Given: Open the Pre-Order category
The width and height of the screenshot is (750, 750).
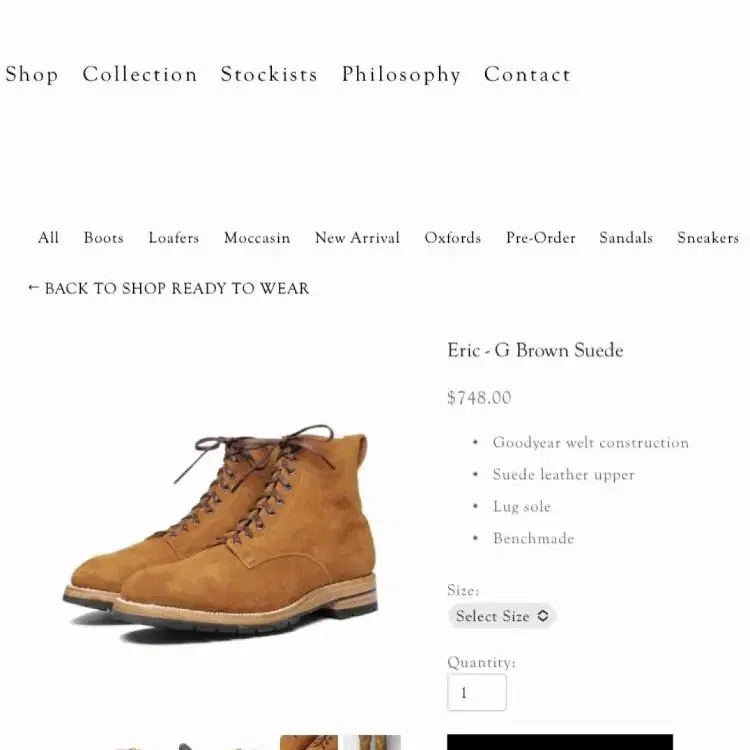Looking at the screenshot, I should click(x=540, y=238).
